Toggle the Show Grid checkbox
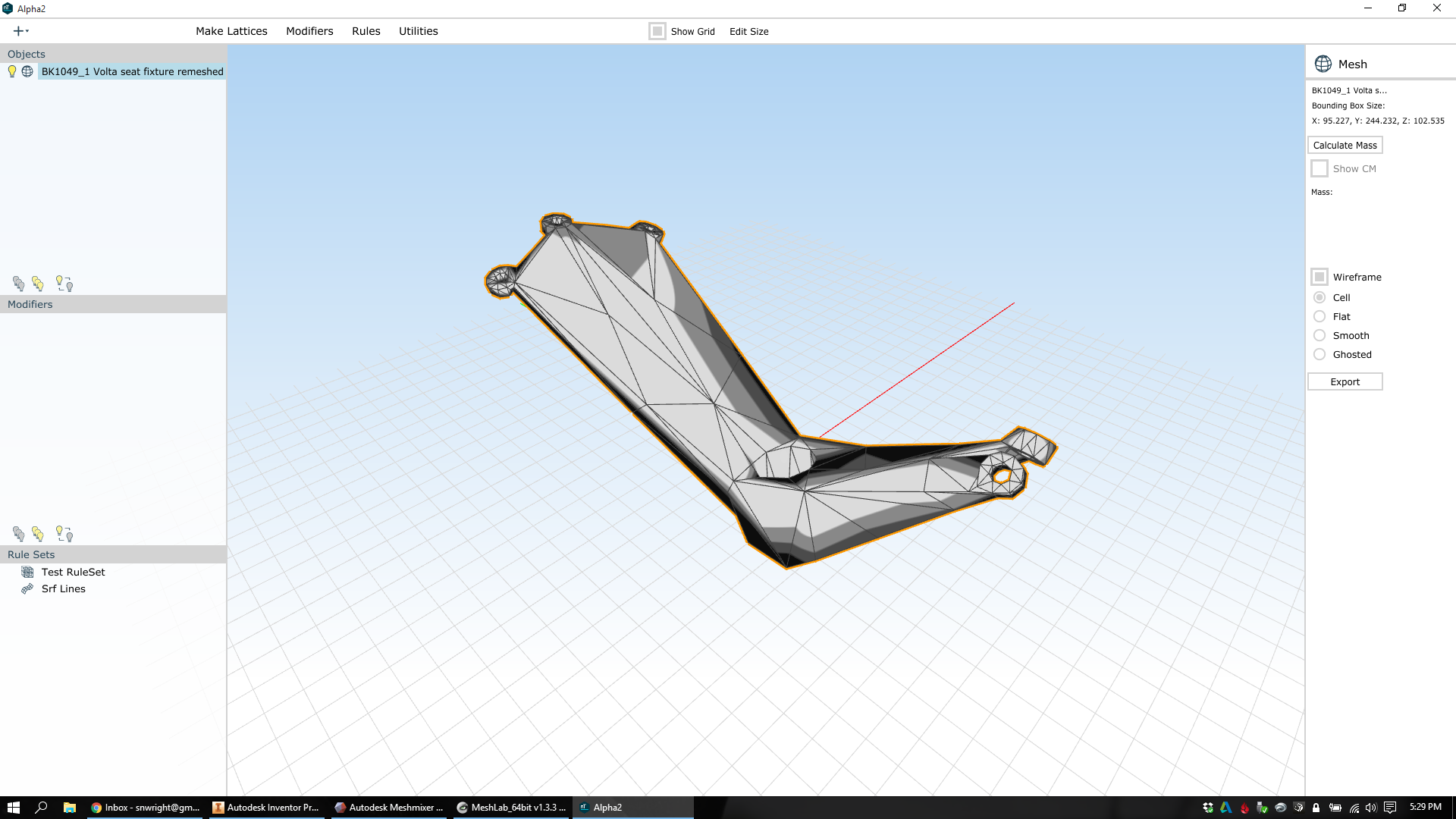 coord(657,31)
